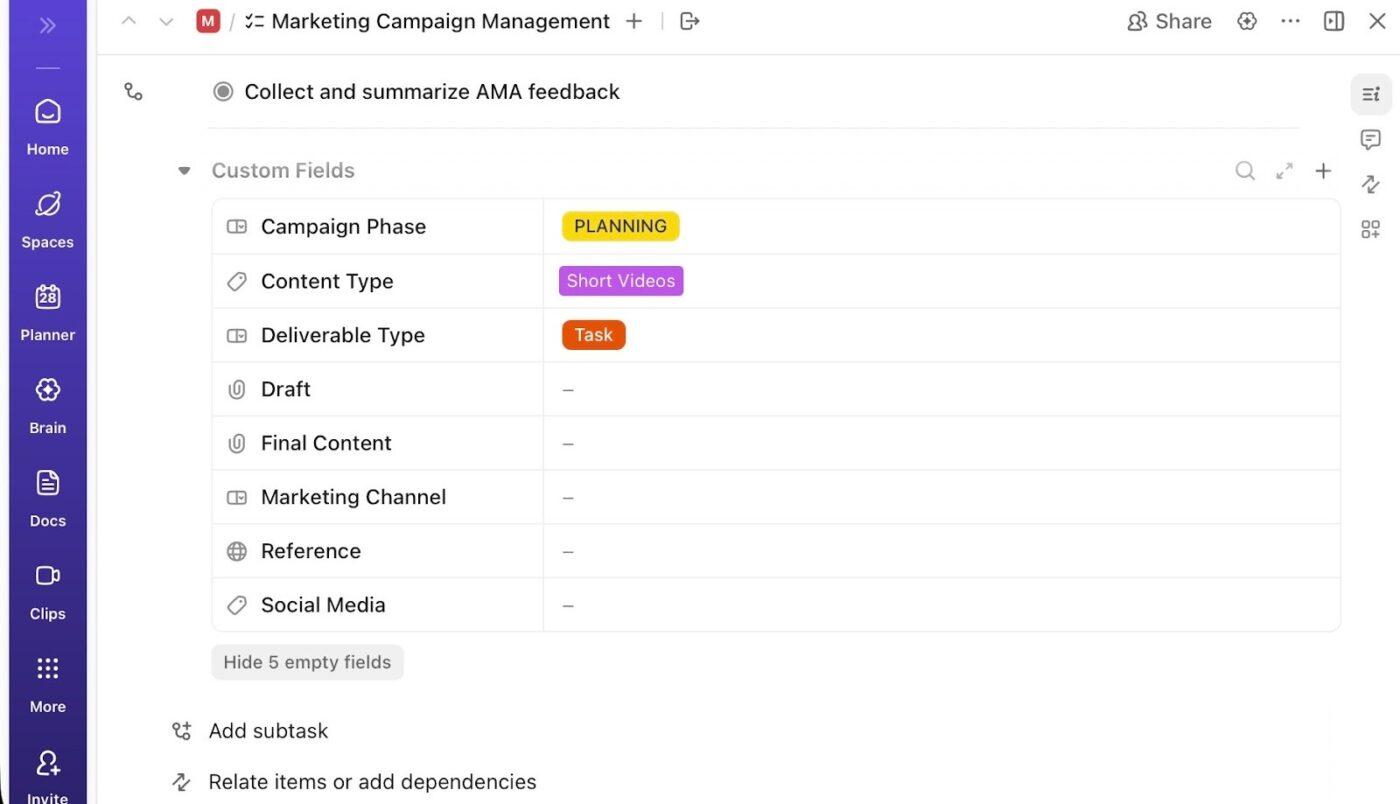Image resolution: width=1400 pixels, height=804 pixels.
Task: Open the PLANNING campaign phase dropdown
Action: pyautogui.click(x=619, y=226)
